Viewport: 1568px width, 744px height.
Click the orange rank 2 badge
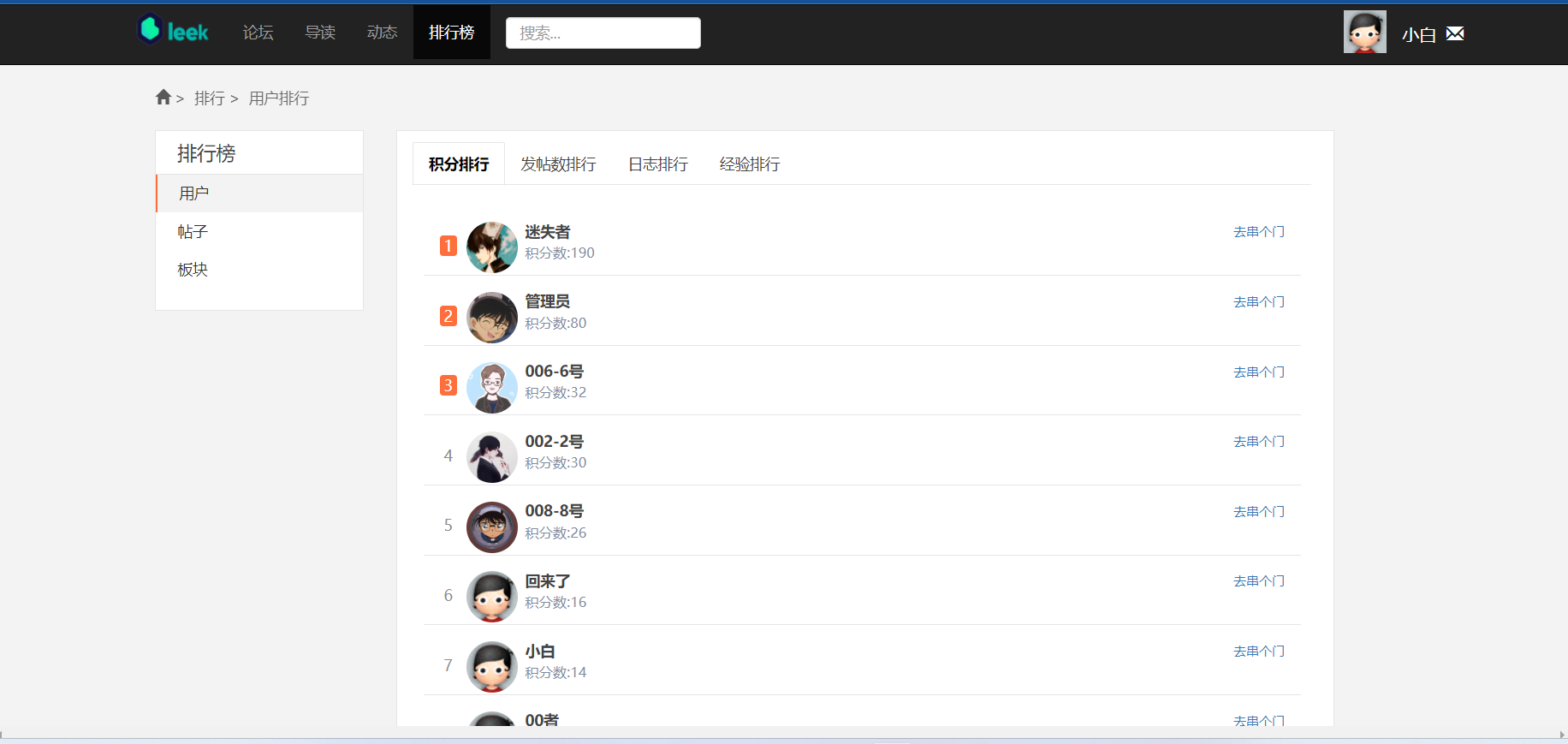coord(448,316)
